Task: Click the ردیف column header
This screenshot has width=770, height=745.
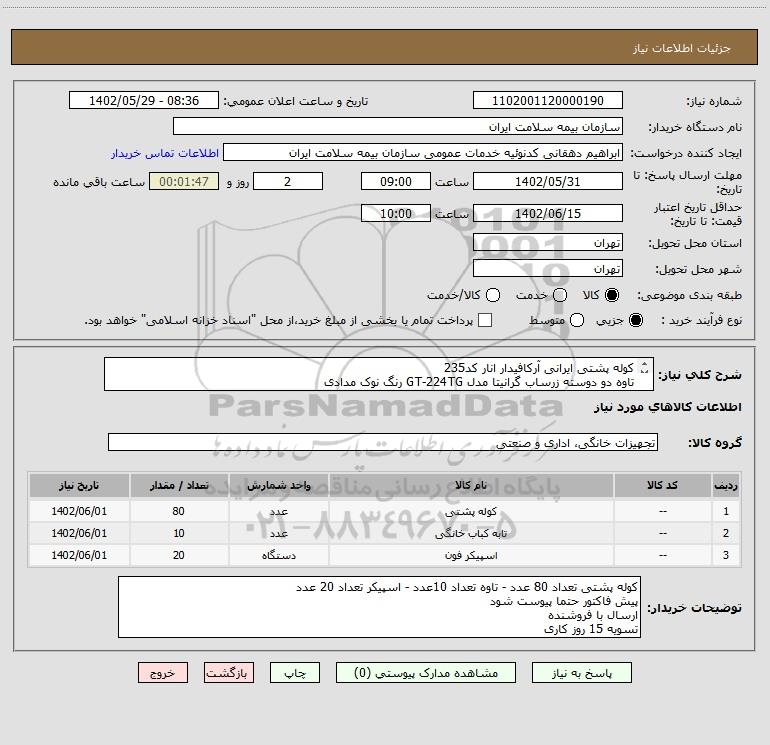Action: click(x=726, y=485)
